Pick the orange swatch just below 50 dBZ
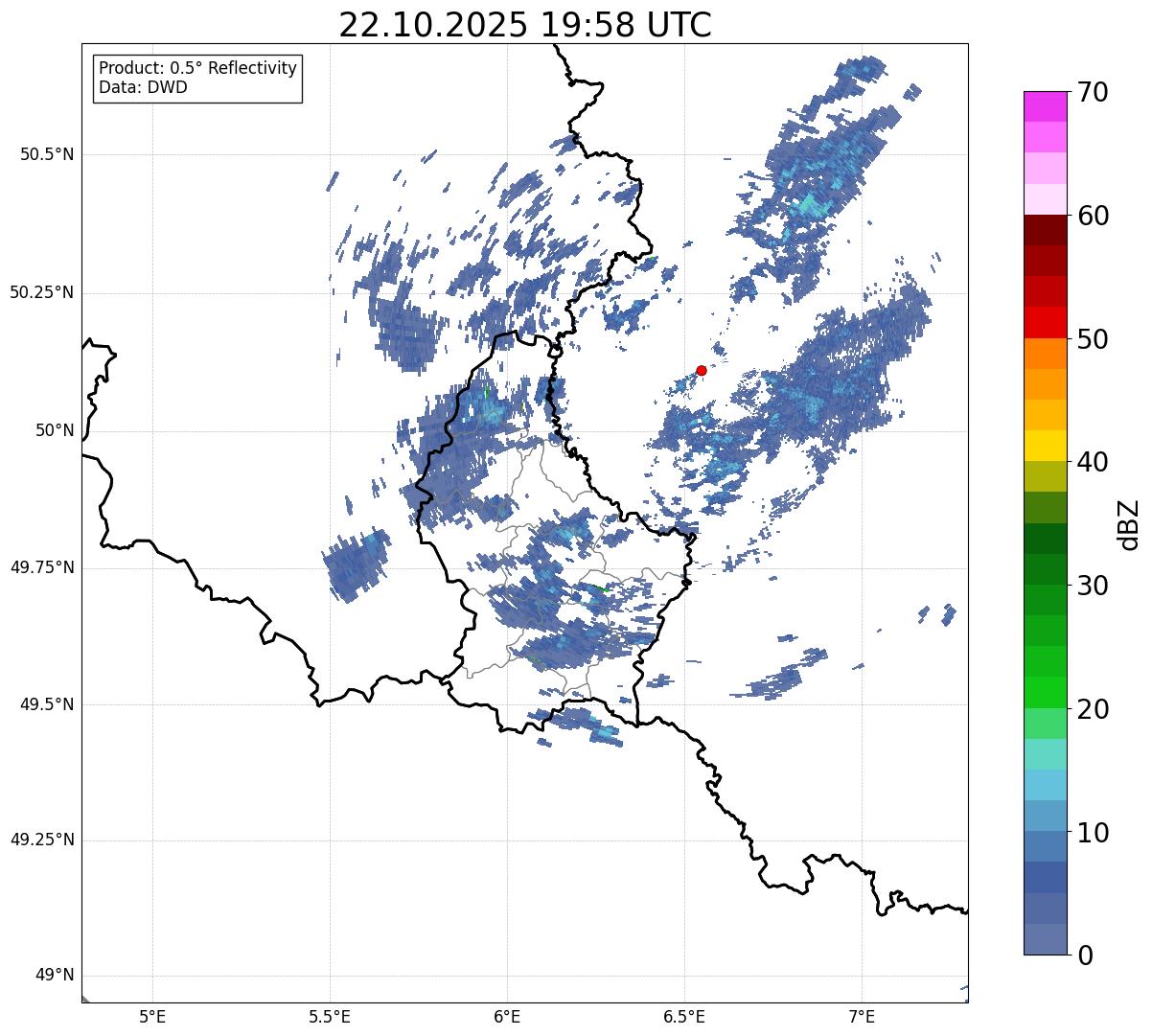Screen dimensions: 1152x1036 click(1046, 354)
